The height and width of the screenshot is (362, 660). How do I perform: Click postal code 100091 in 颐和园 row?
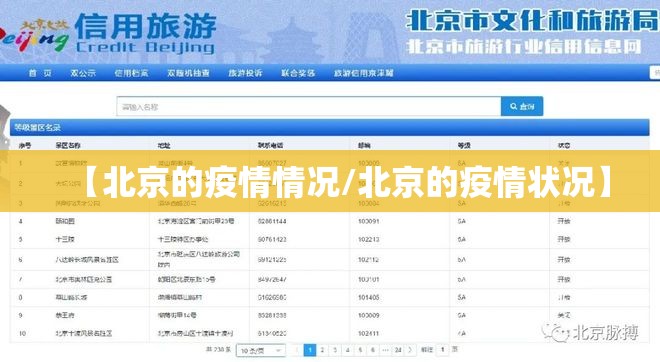pyautogui.click(x=369, y=221)
